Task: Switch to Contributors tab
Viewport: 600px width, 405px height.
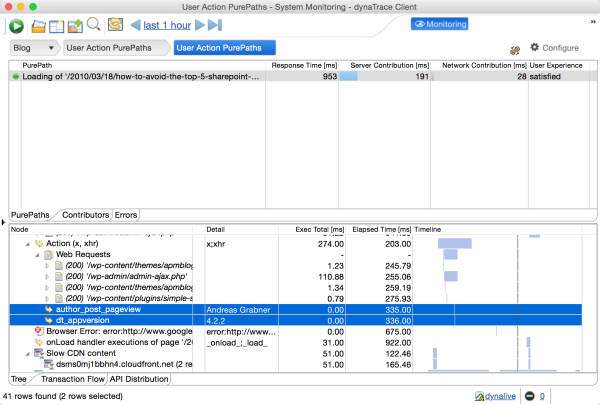Action: (x=85, y=215)
